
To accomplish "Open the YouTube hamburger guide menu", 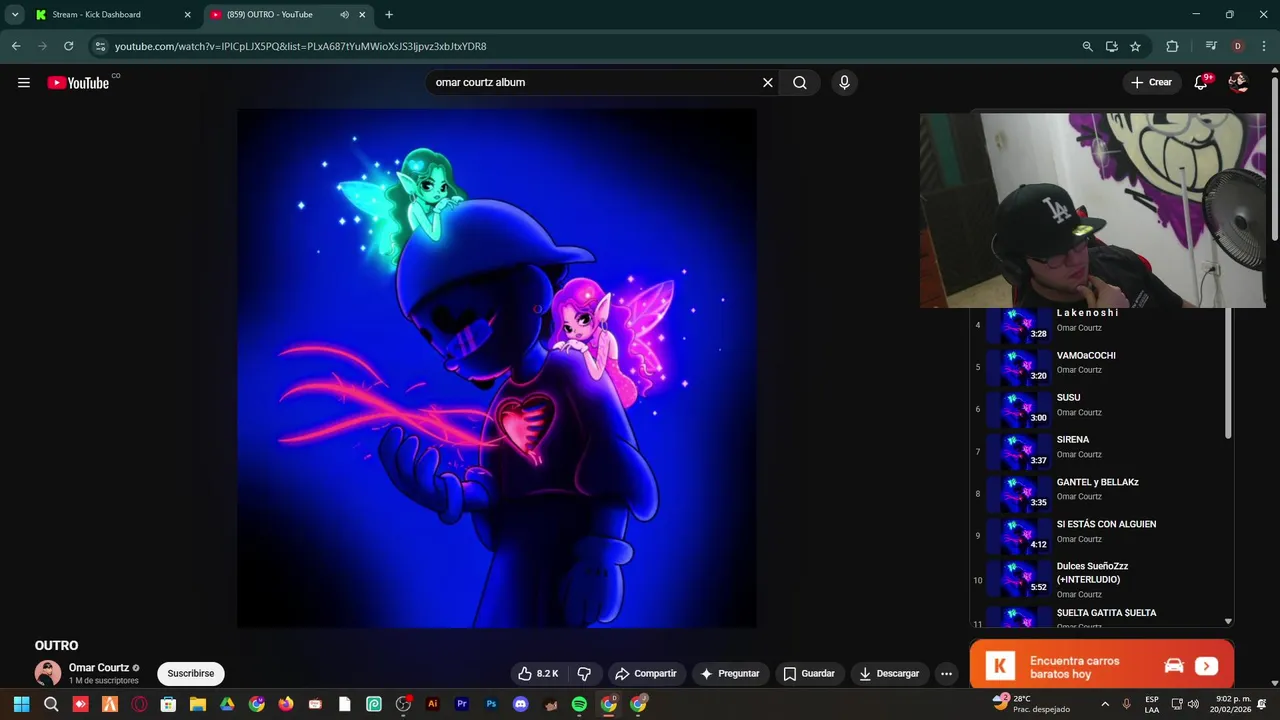I will pos(24,83).
